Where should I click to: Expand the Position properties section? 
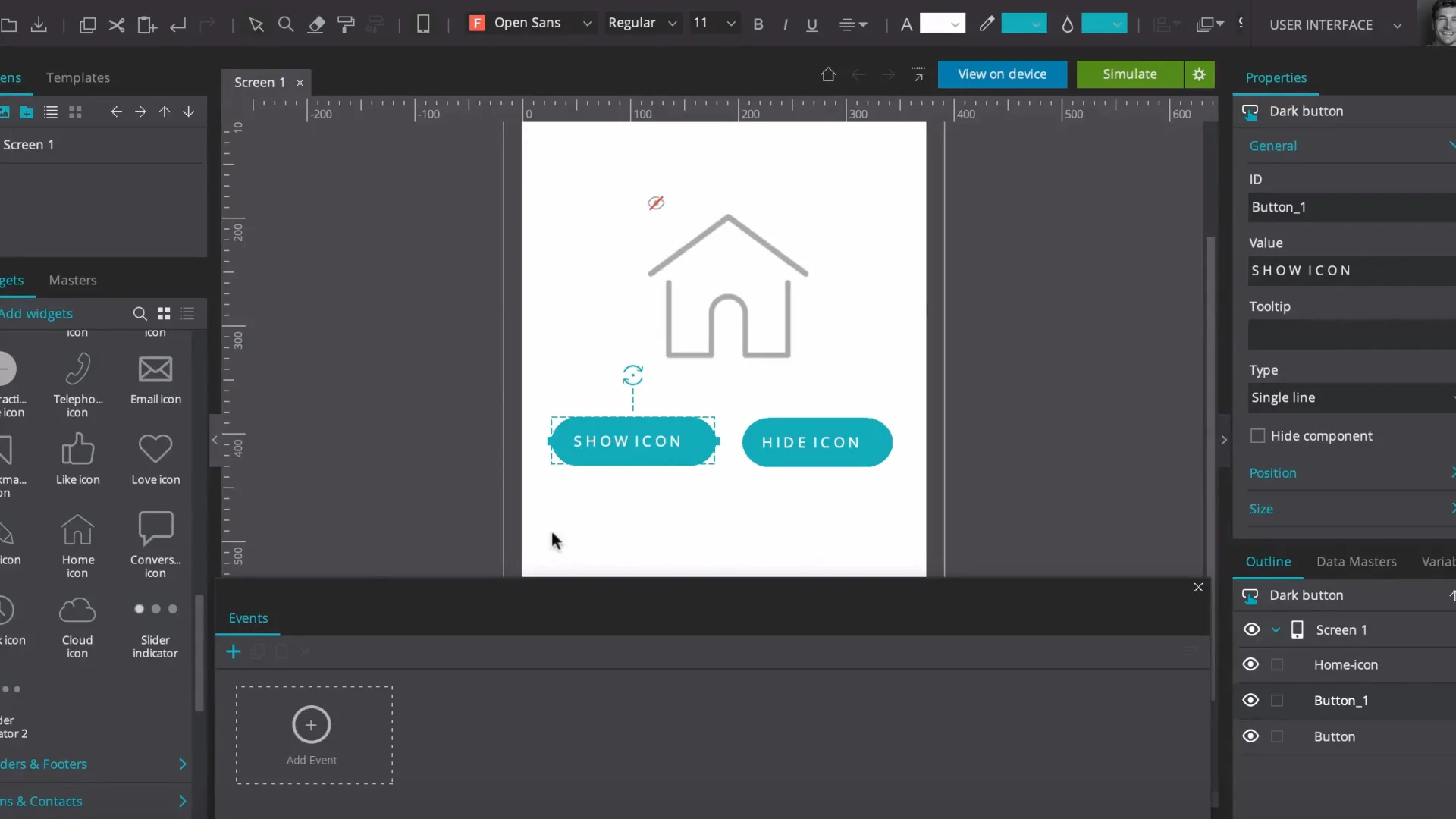click(1352, 472)
